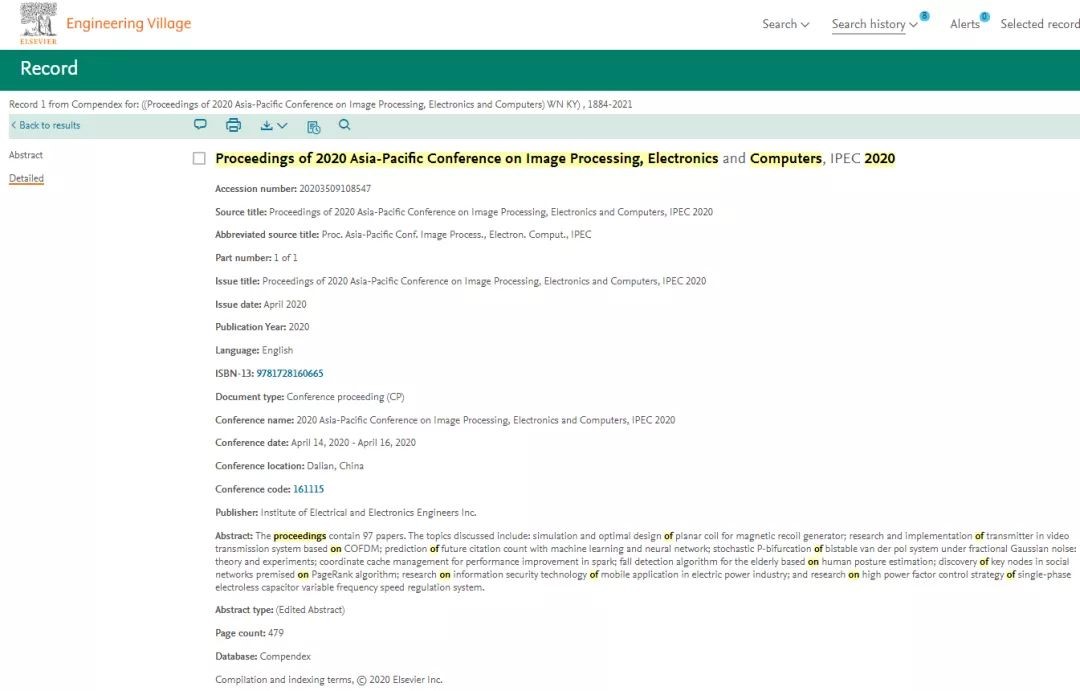Open the Download options dropdown
Viewport: 1080px width, 691px height.
pos(273,125)
